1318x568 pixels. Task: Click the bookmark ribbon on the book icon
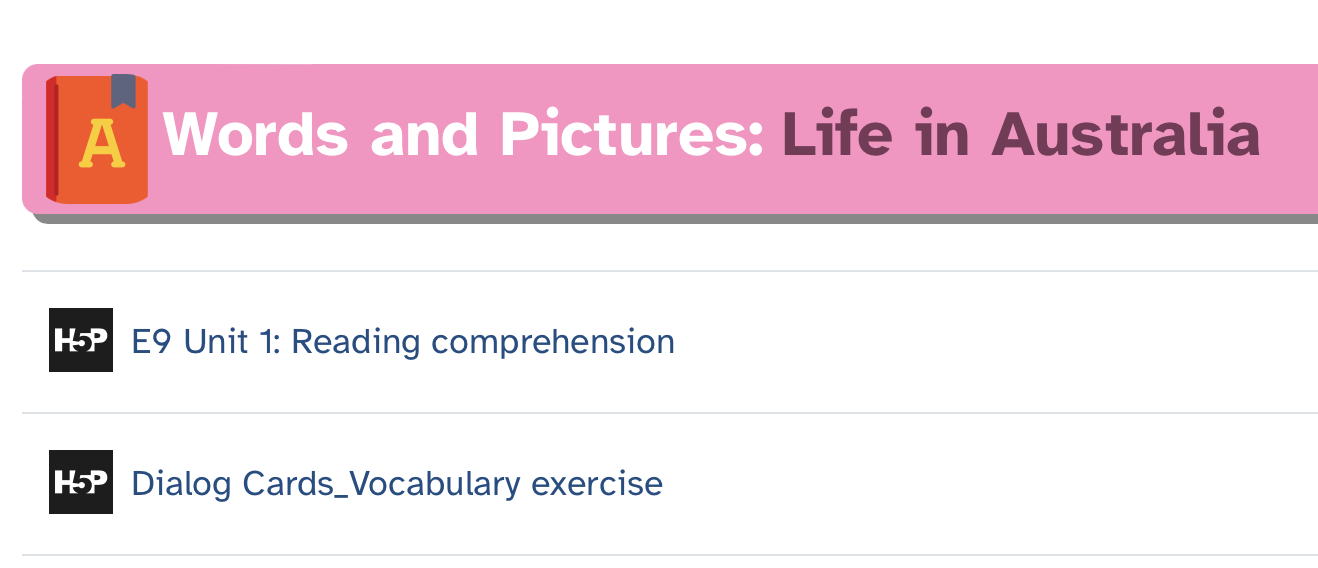point(123,90)
